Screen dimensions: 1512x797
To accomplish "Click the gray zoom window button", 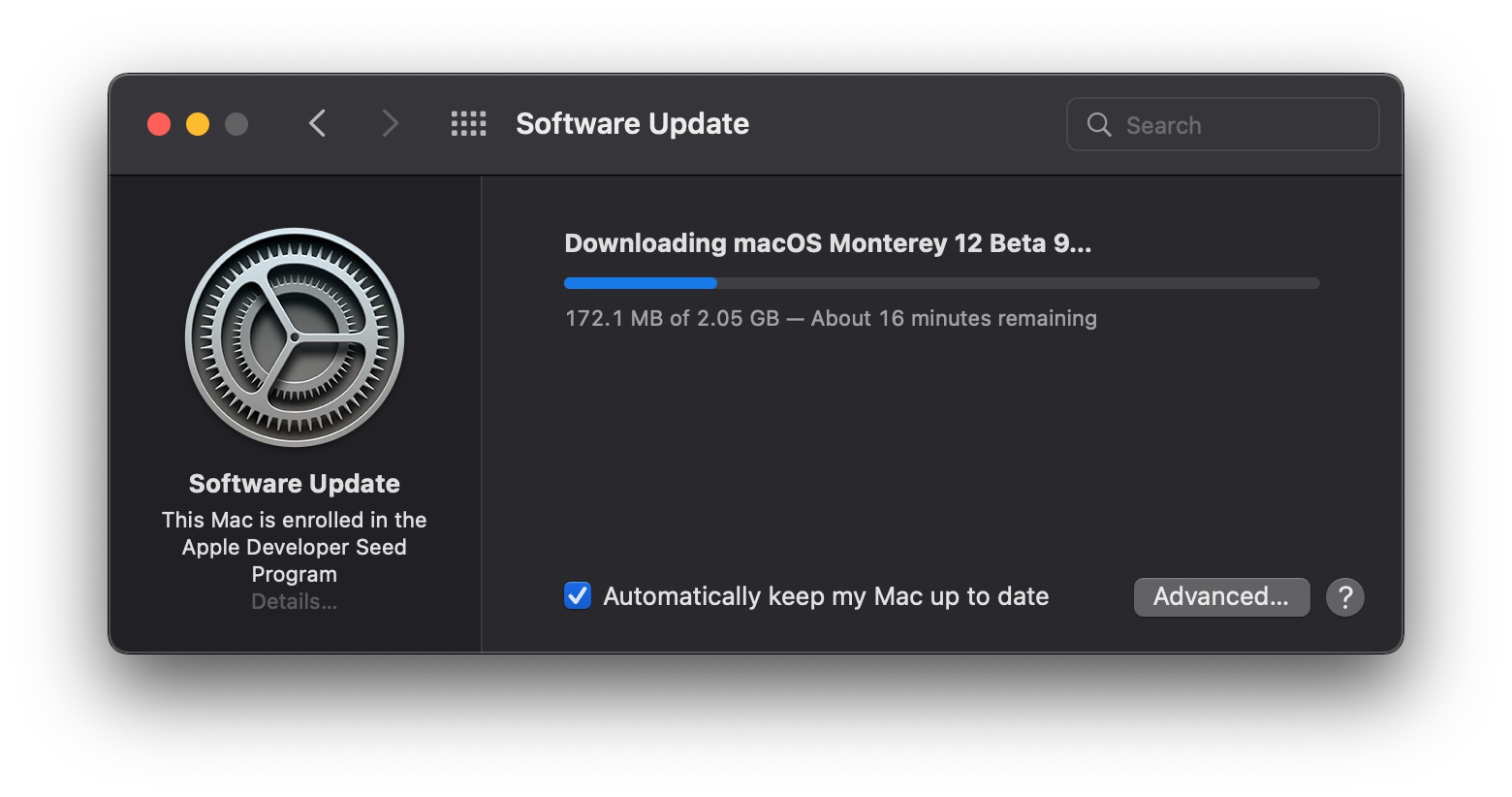I will click(236, 124).
